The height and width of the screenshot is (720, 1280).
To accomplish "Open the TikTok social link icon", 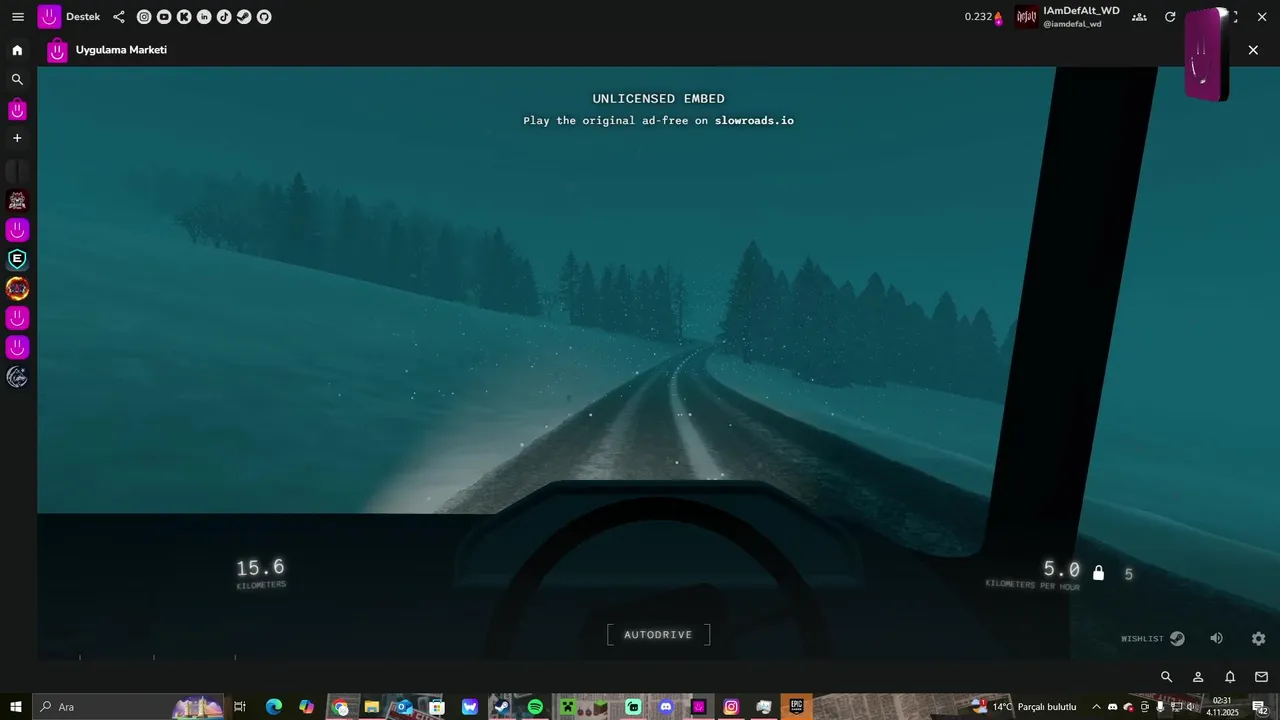I will click(x=224, y=17).
